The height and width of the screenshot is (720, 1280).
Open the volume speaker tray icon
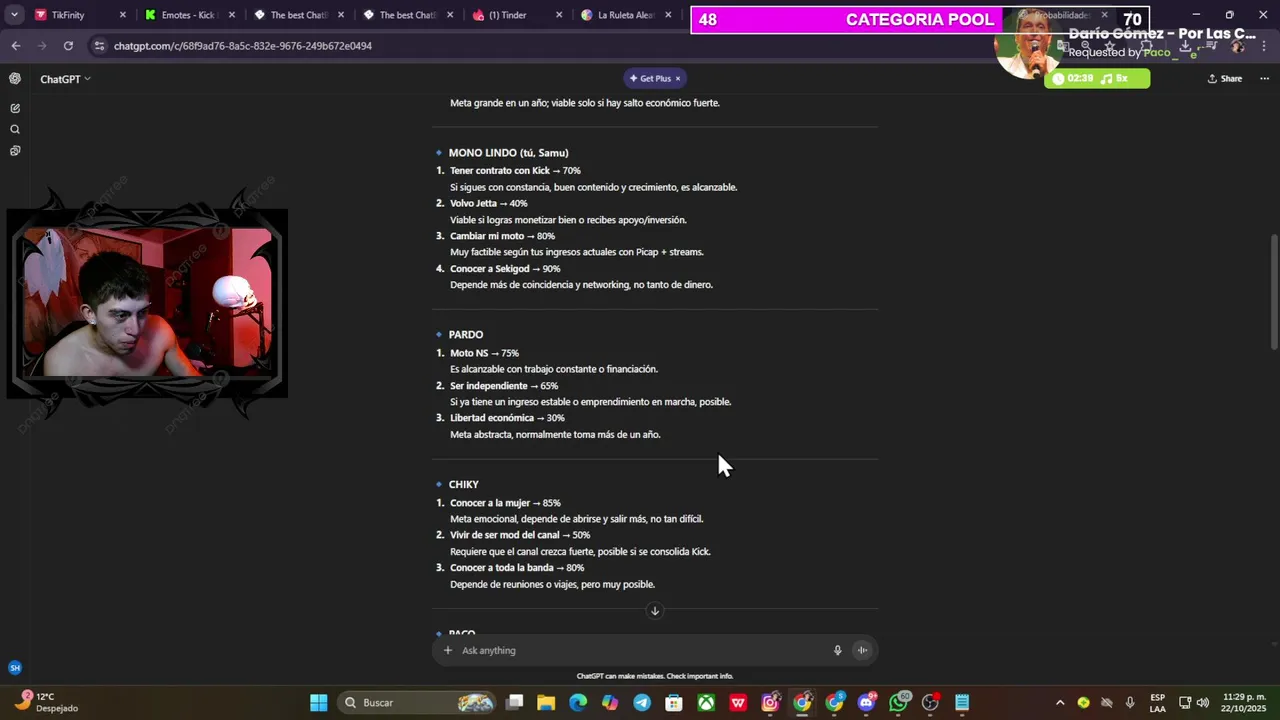1203,703
